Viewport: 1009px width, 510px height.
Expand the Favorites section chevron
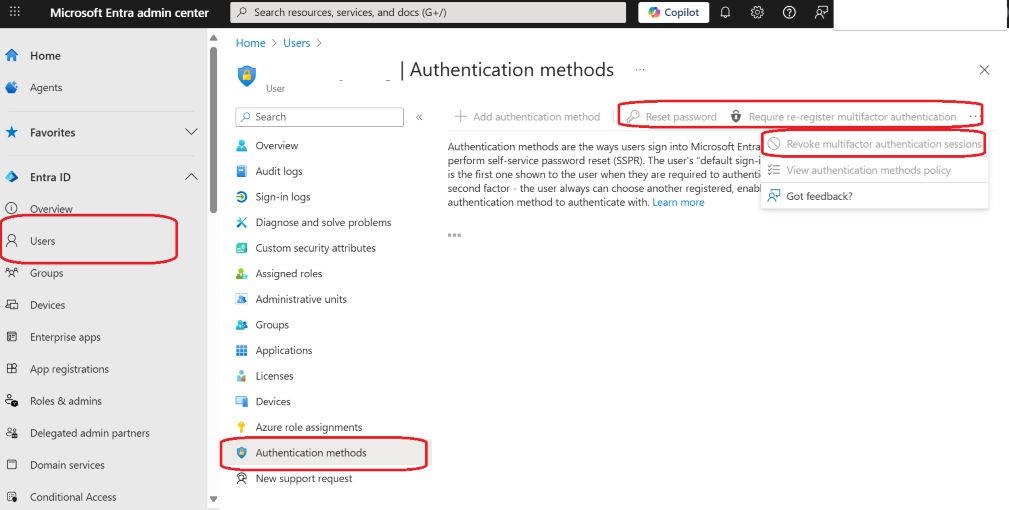[191, 132]
